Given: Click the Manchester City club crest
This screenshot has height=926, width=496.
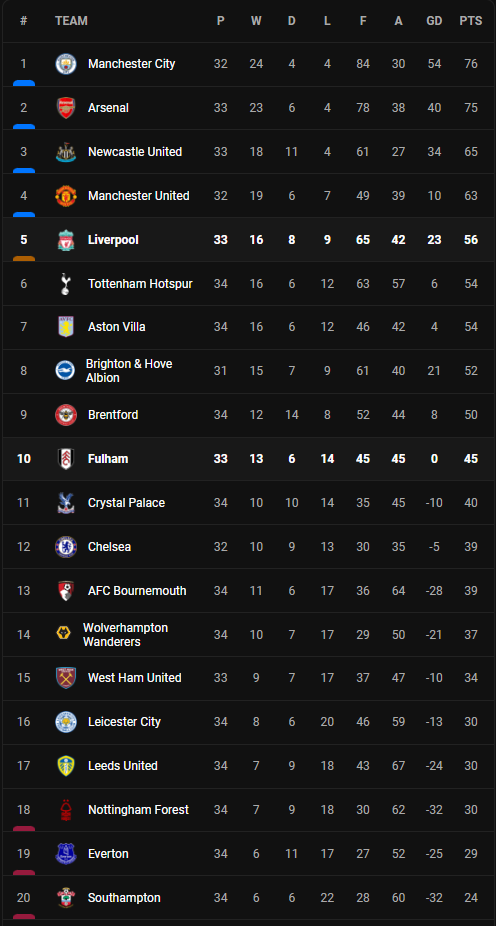Looking at the screenshot, I should tap(66, 64).
